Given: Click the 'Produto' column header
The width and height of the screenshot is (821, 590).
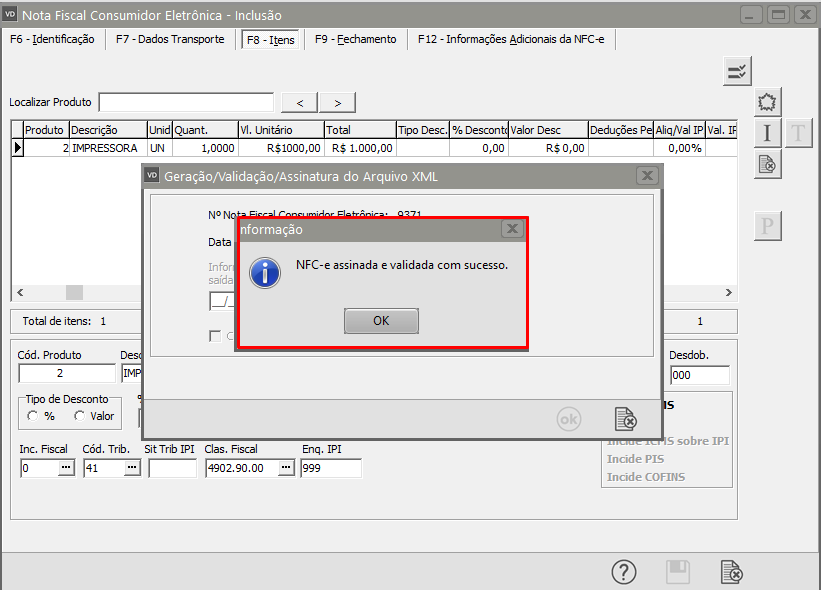Looking at the screenshot, I should coord(47,130).
